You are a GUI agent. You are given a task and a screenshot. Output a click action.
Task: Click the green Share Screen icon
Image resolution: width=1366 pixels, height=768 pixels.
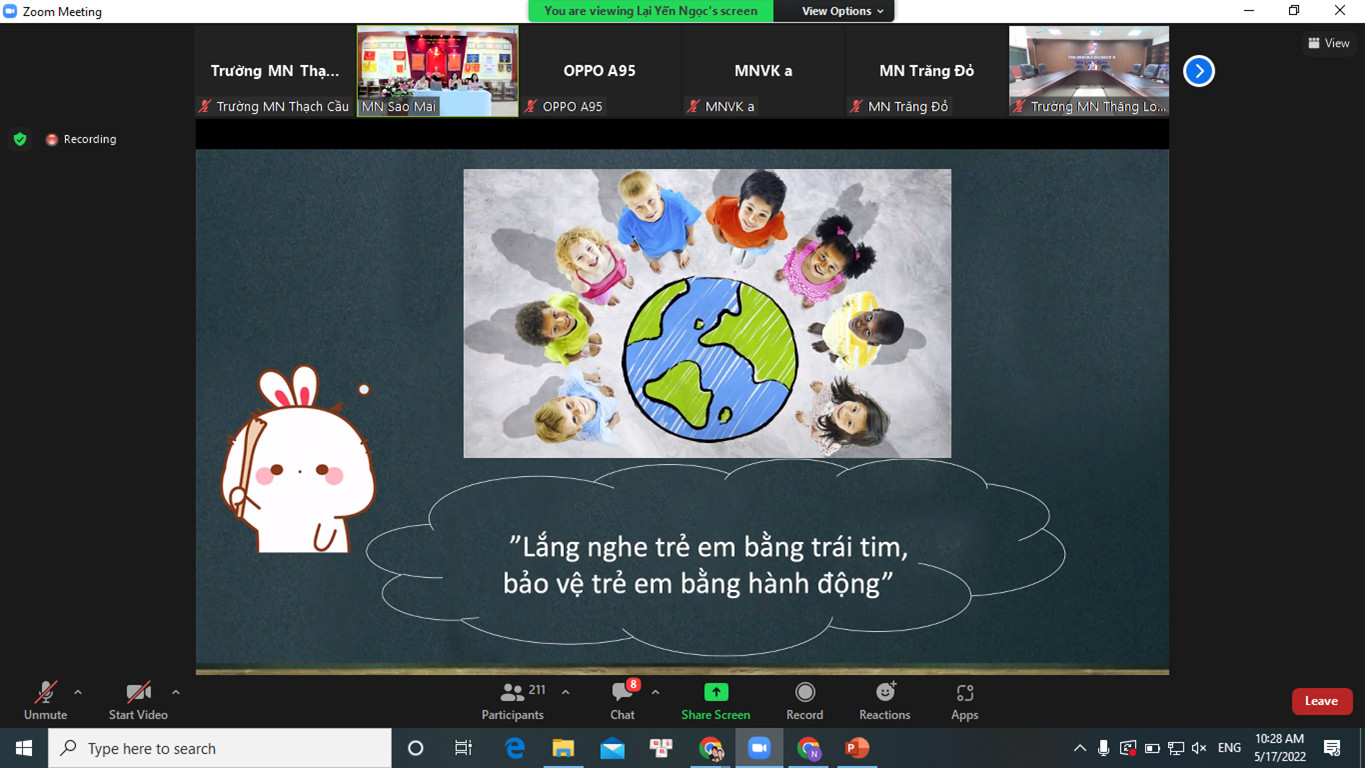(x=716, y=692)
